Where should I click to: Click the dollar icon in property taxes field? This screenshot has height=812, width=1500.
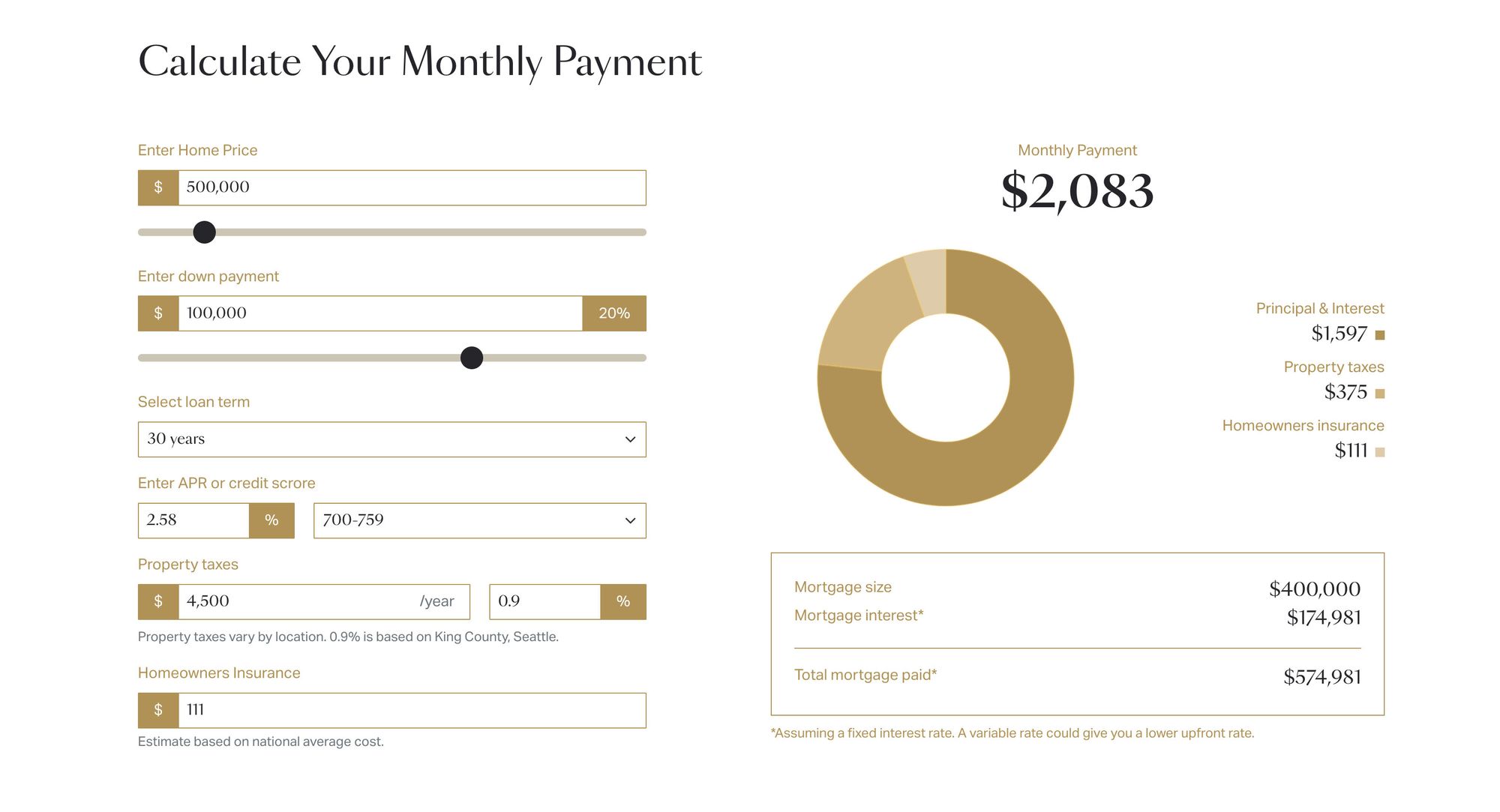[158, 601]
